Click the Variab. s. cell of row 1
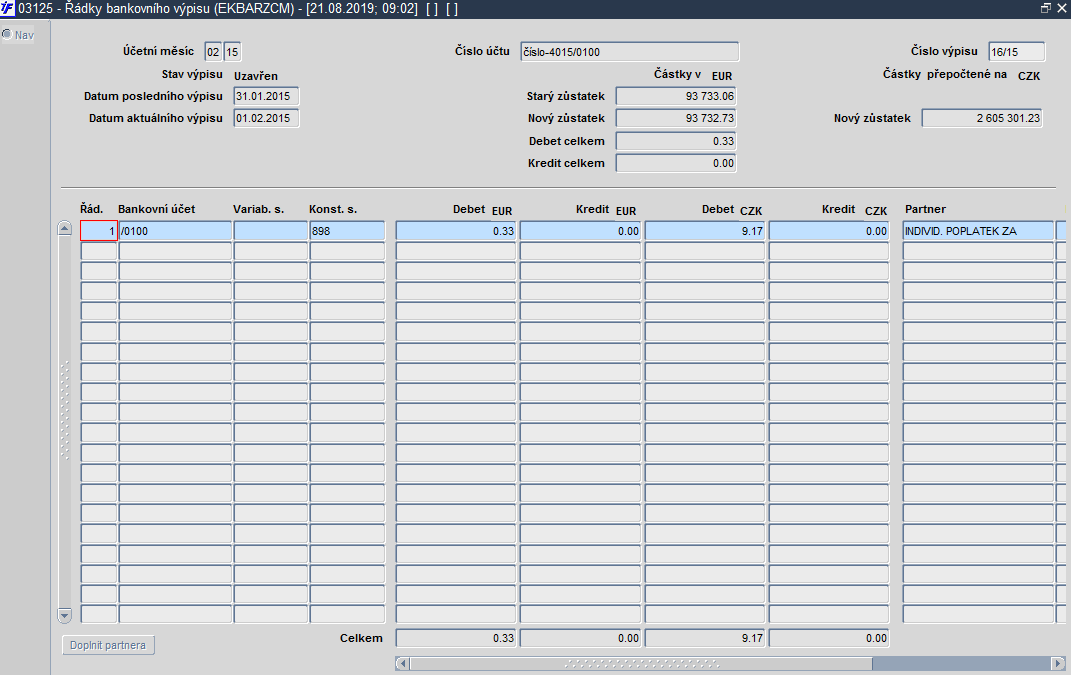The width and height of the screenshot is (1071, 675). [x=271, y=231]
